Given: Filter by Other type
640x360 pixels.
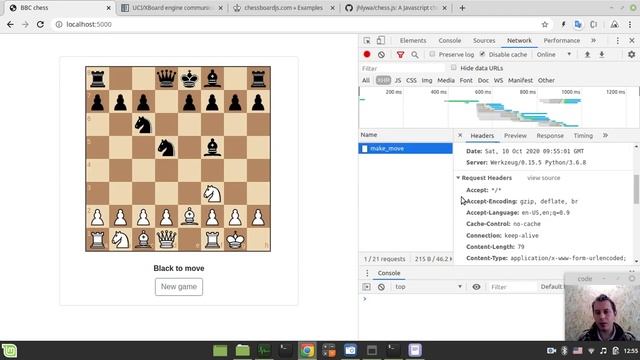Looking at the screenshot, I should pyautogui.click(x=546, y=80).
